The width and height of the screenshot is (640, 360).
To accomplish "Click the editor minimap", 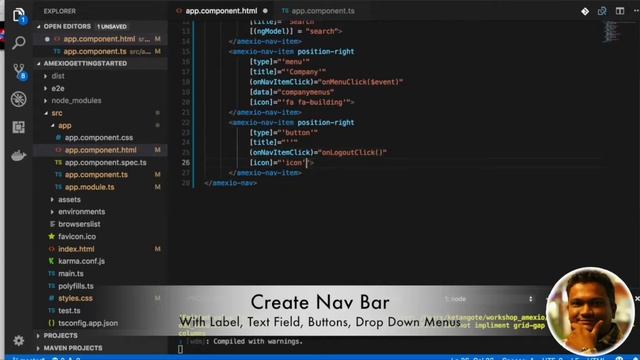I will pos(611,31).
